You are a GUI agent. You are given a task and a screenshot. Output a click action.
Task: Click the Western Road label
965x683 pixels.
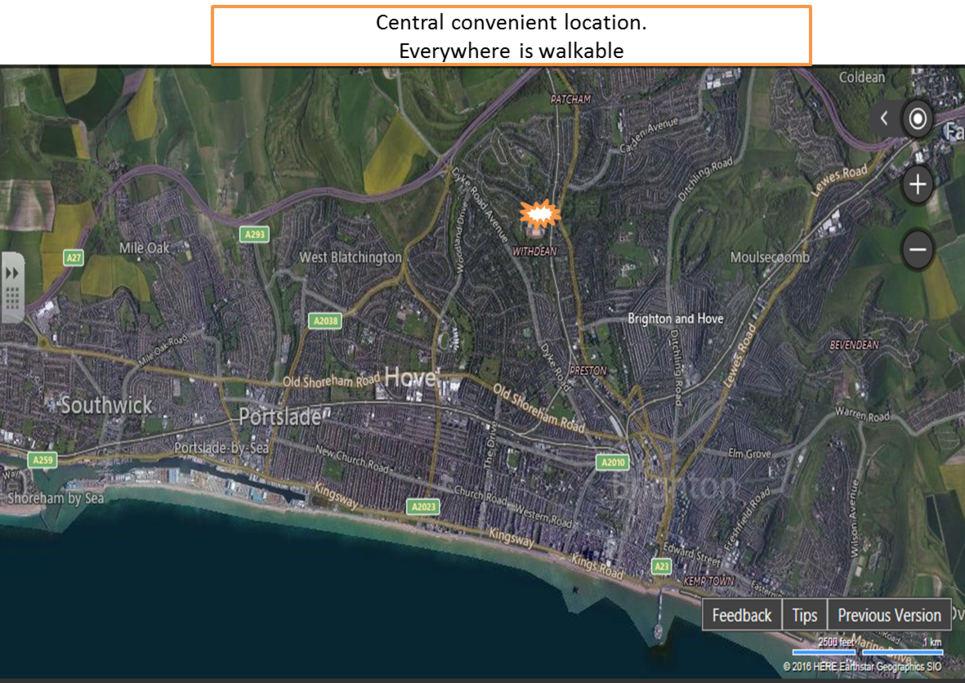pyautogui.click(x=543, y=516)
